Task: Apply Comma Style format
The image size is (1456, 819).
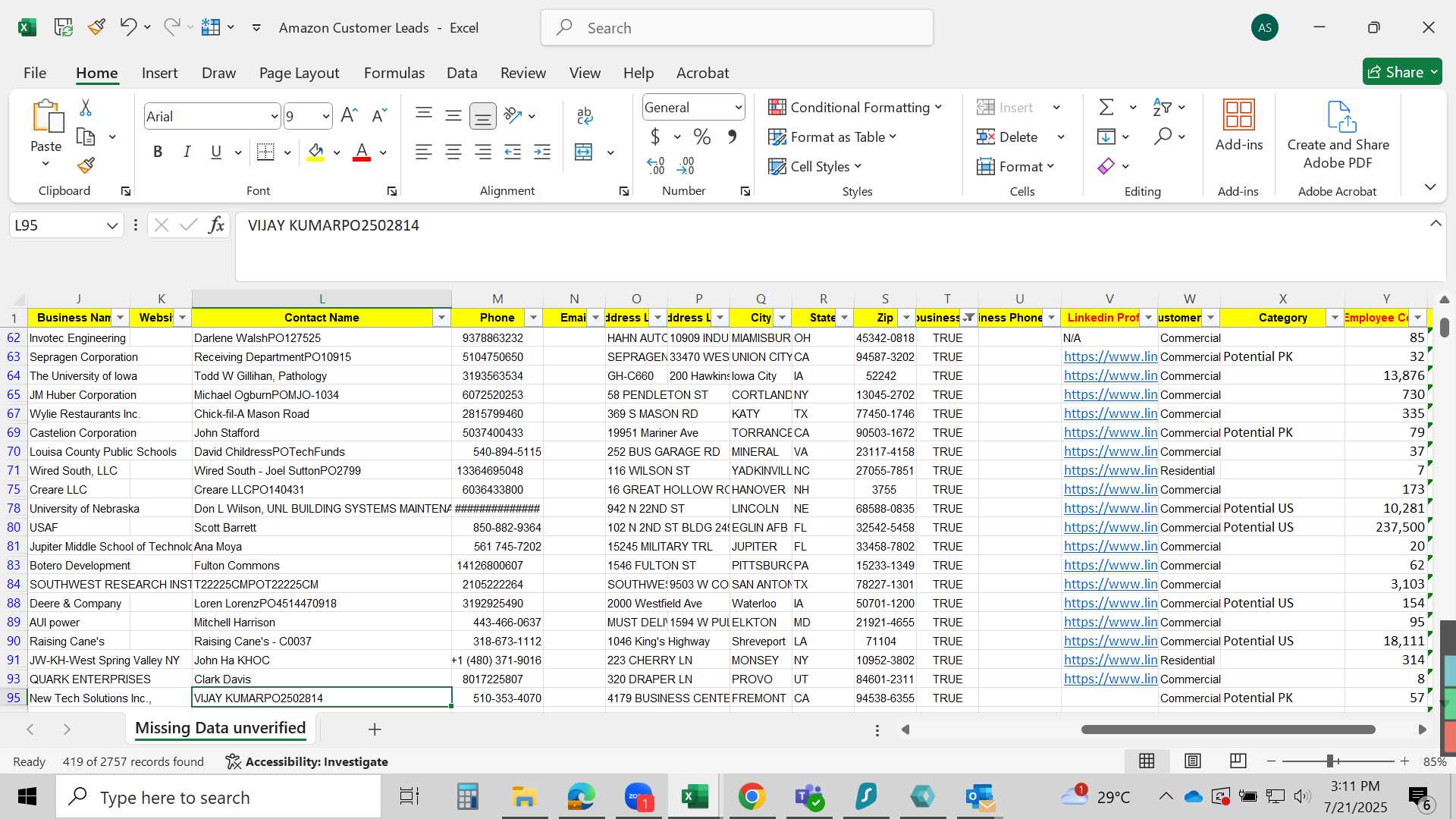Action: [732, 136]
